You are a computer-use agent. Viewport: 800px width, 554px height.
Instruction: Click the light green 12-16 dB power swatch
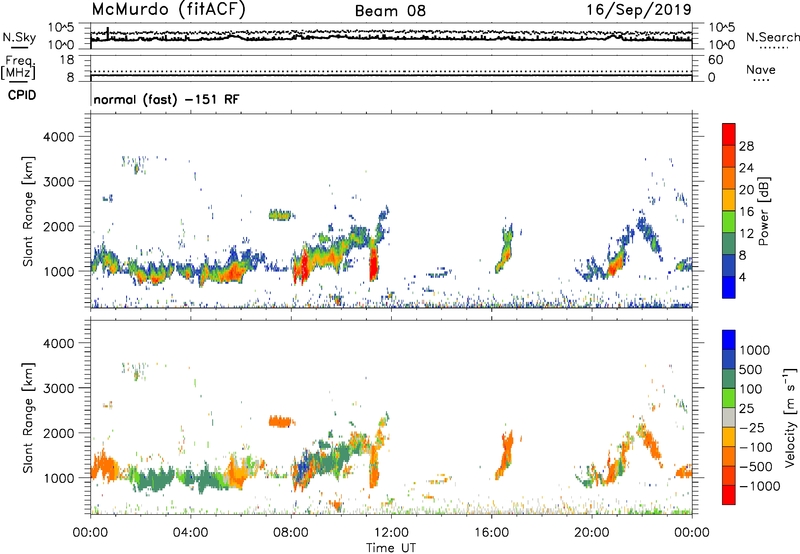729,222
